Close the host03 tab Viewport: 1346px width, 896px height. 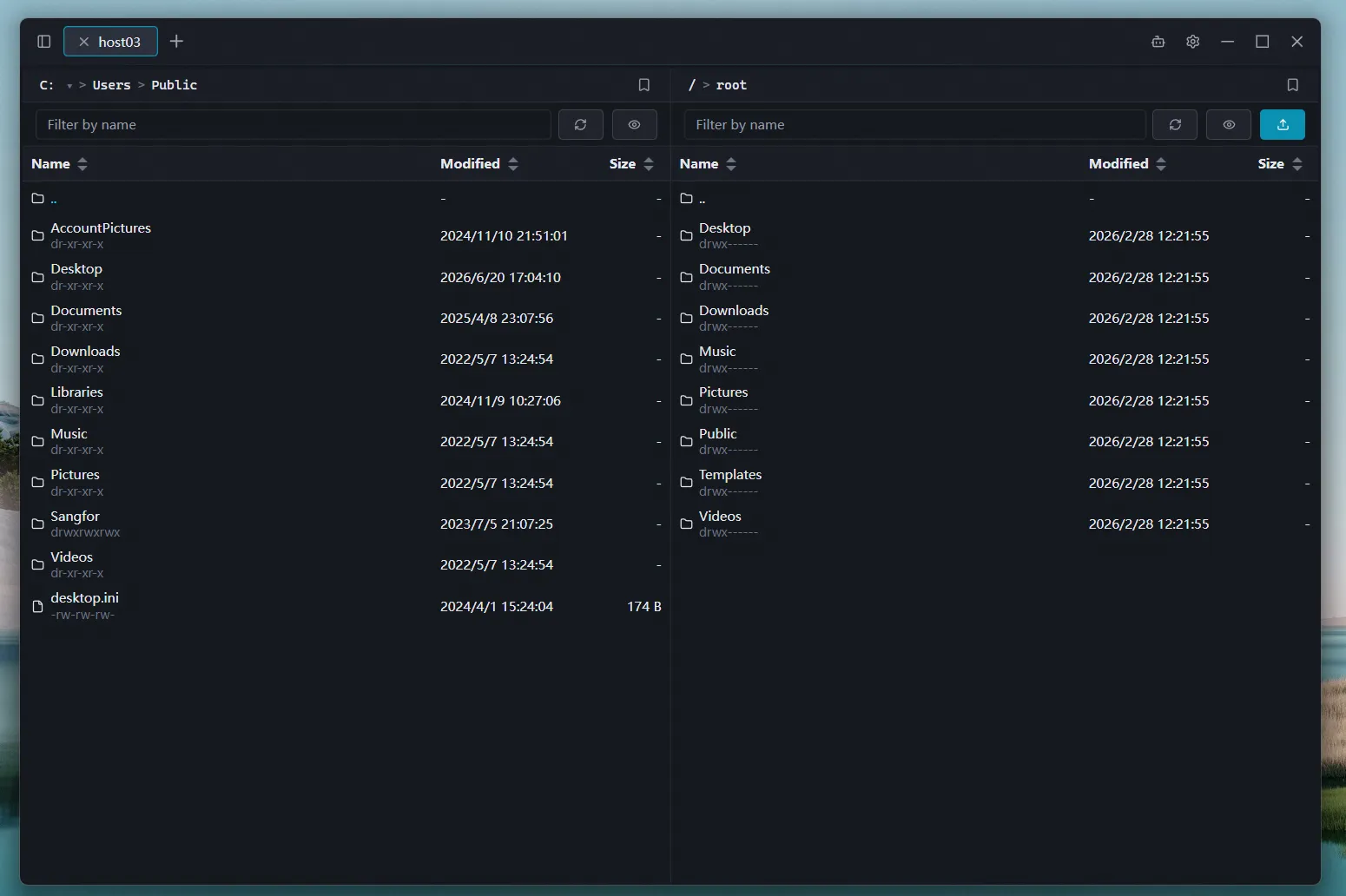coord(83,42)
